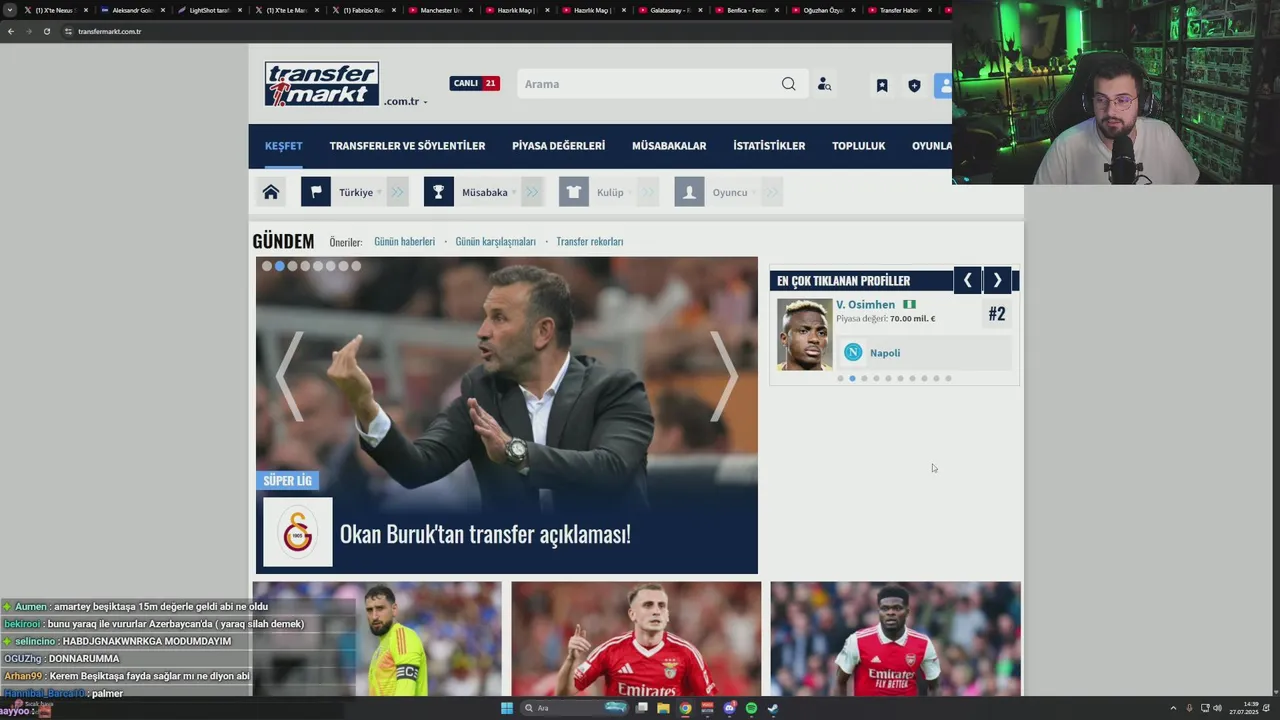This screenshot has height=720, width=1280.
Task: Open the Windows Start button
Action: (507, 708)
